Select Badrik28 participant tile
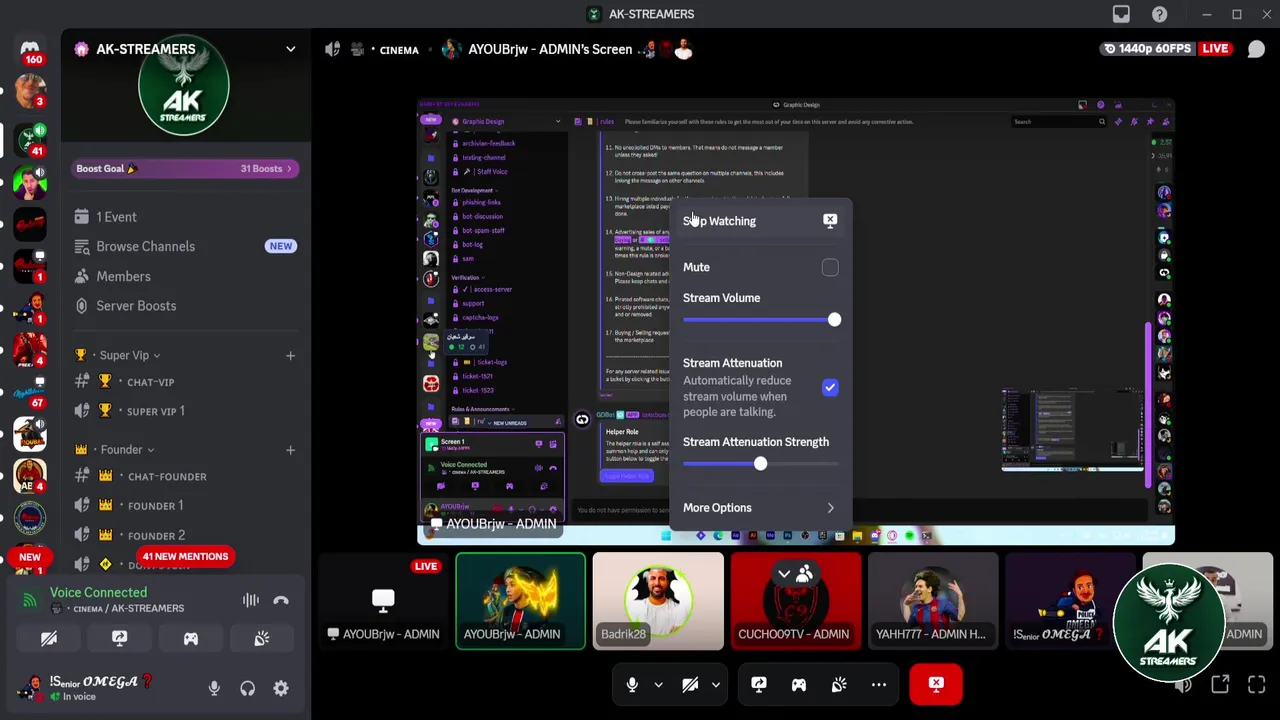The width and height of the screenshot is (1280, 720). (658, 602)
